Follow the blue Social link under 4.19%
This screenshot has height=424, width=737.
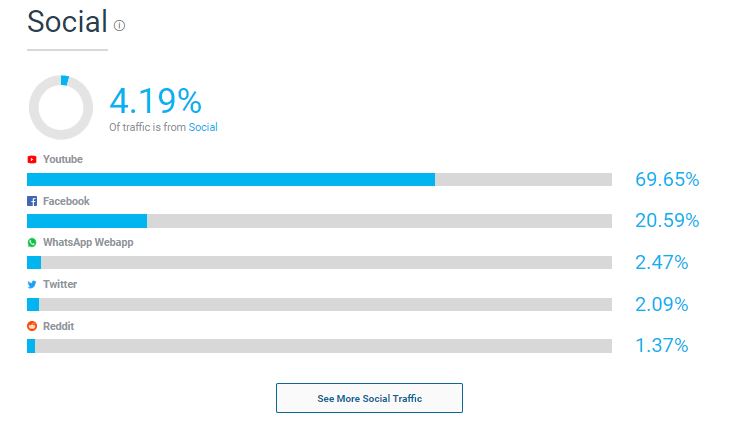coord(203,127)
